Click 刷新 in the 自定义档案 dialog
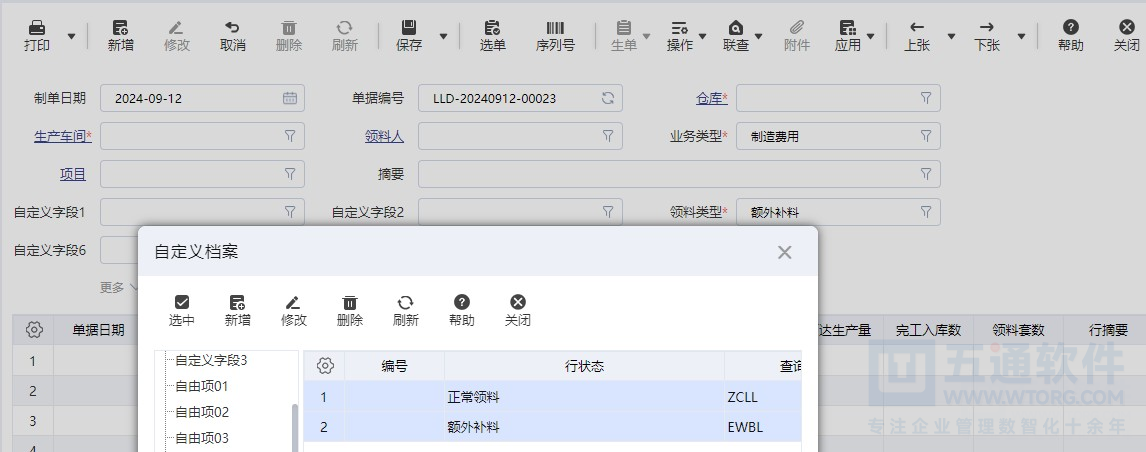 pyautogui.click(x=406, y=311)
